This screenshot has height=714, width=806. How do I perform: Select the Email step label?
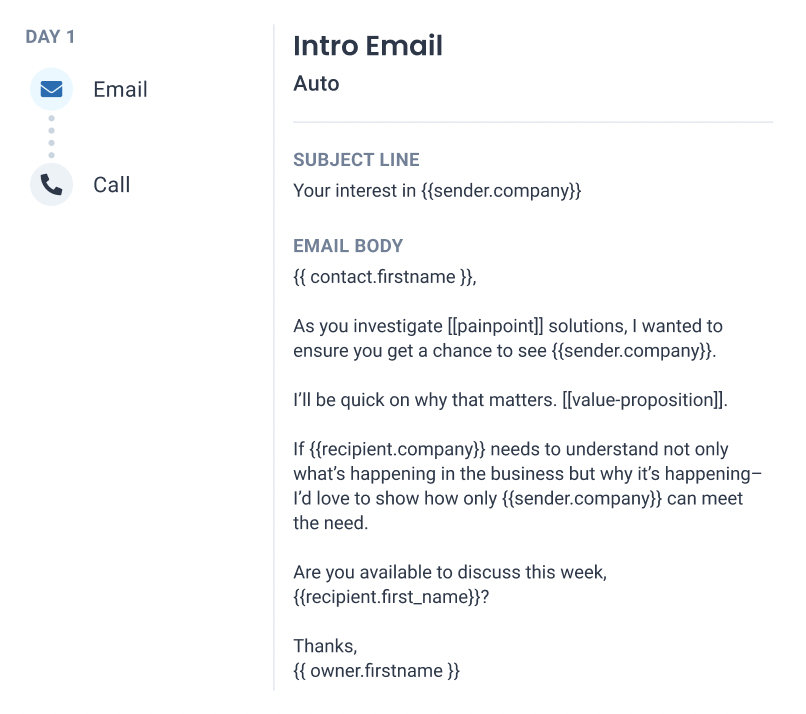pyautogui.click(x=120, y=89)
